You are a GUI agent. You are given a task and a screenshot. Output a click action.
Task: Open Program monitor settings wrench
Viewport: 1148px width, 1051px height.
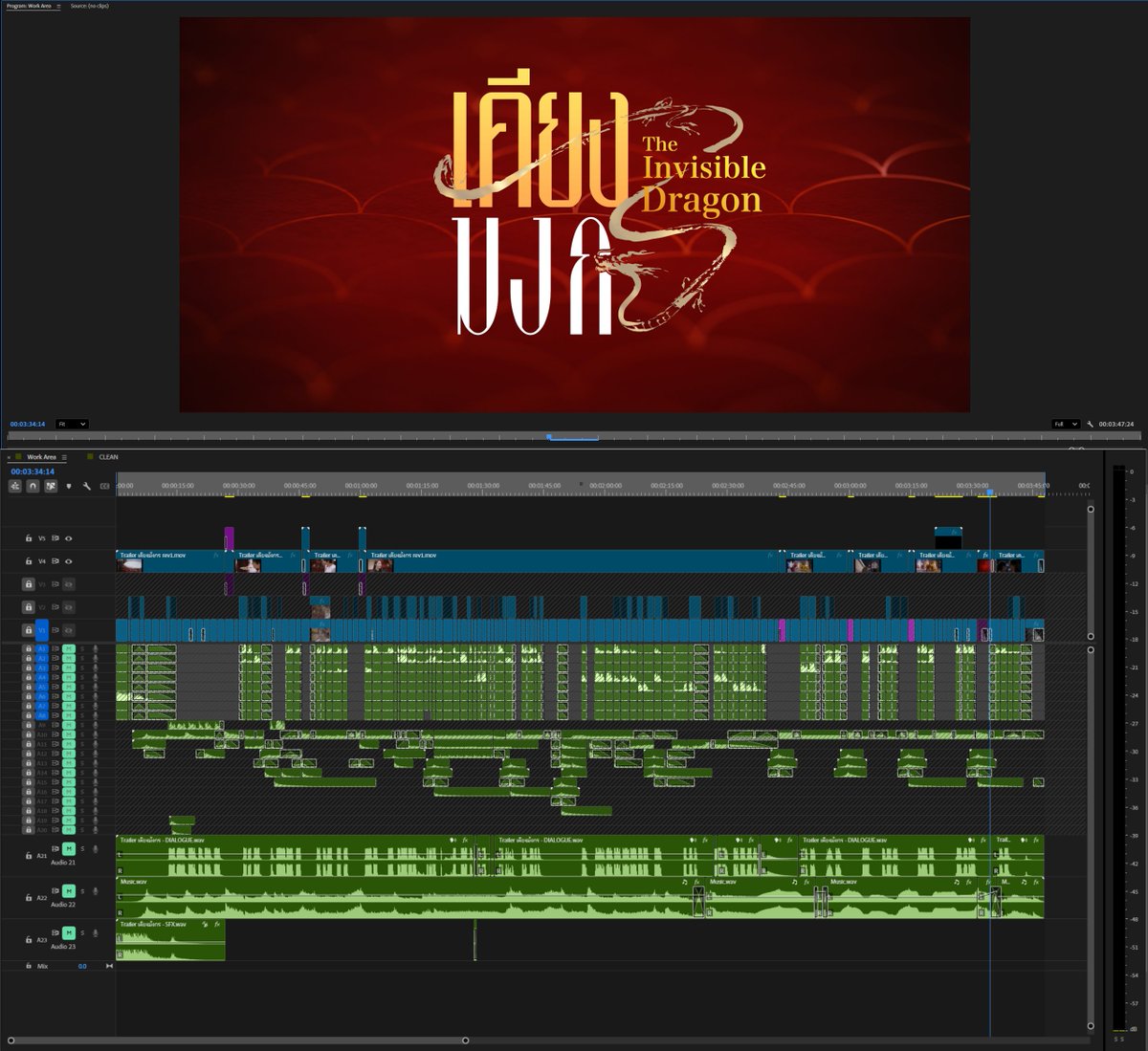1090,424
